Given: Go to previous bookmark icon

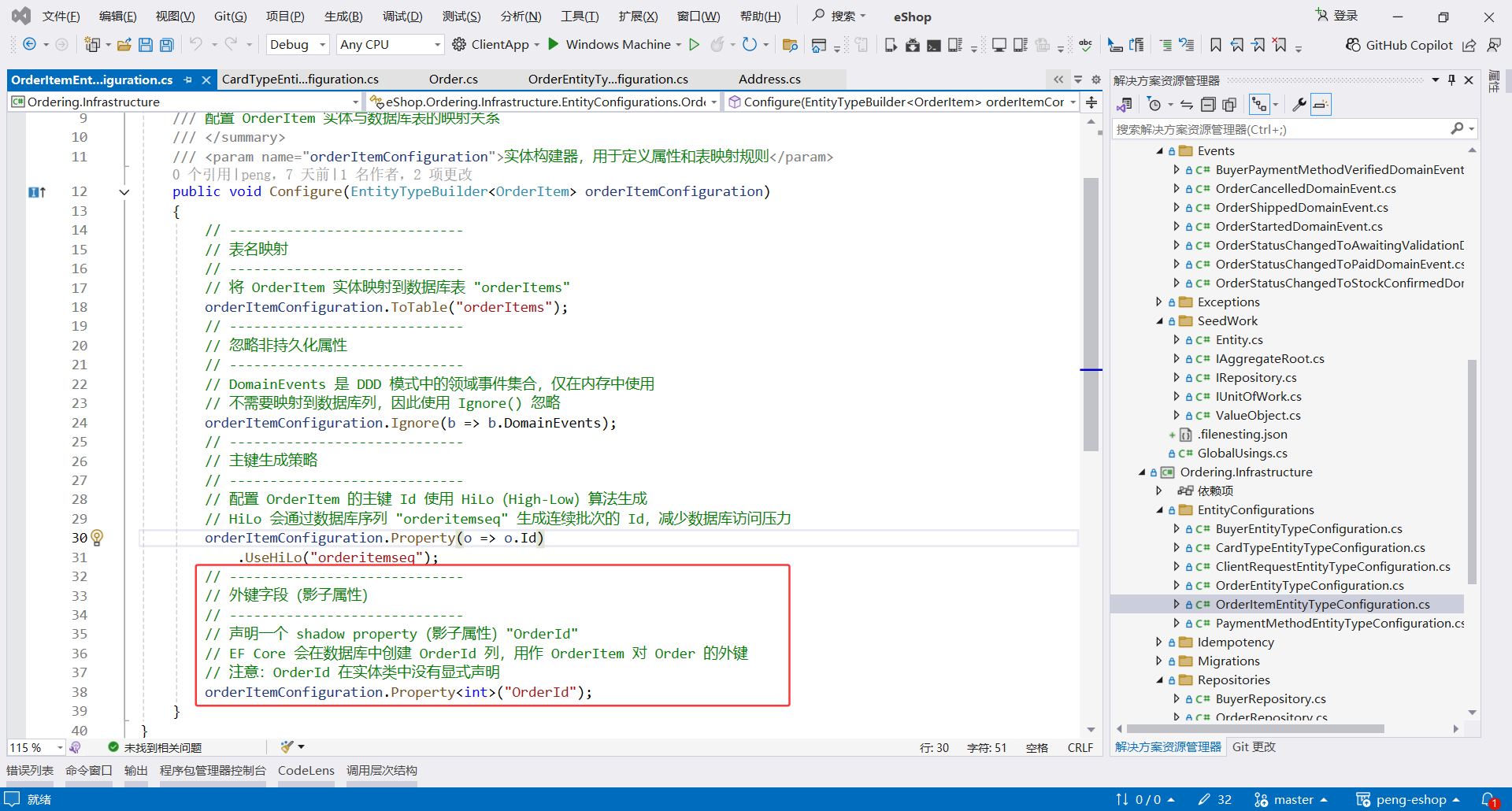Looking at the screenshot, I should (x=1237, y=45).
